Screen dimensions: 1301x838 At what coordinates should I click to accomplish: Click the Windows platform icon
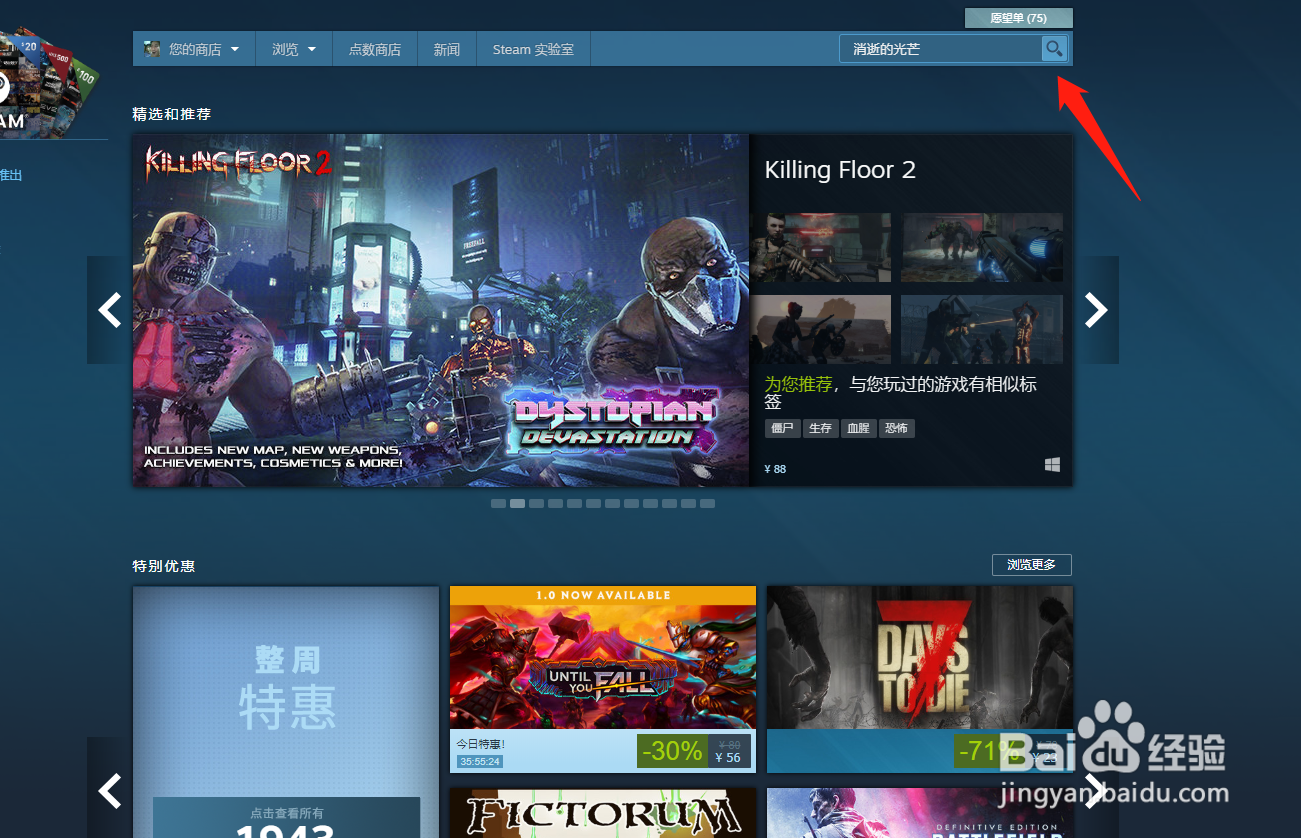click(x=1052, y=465)
